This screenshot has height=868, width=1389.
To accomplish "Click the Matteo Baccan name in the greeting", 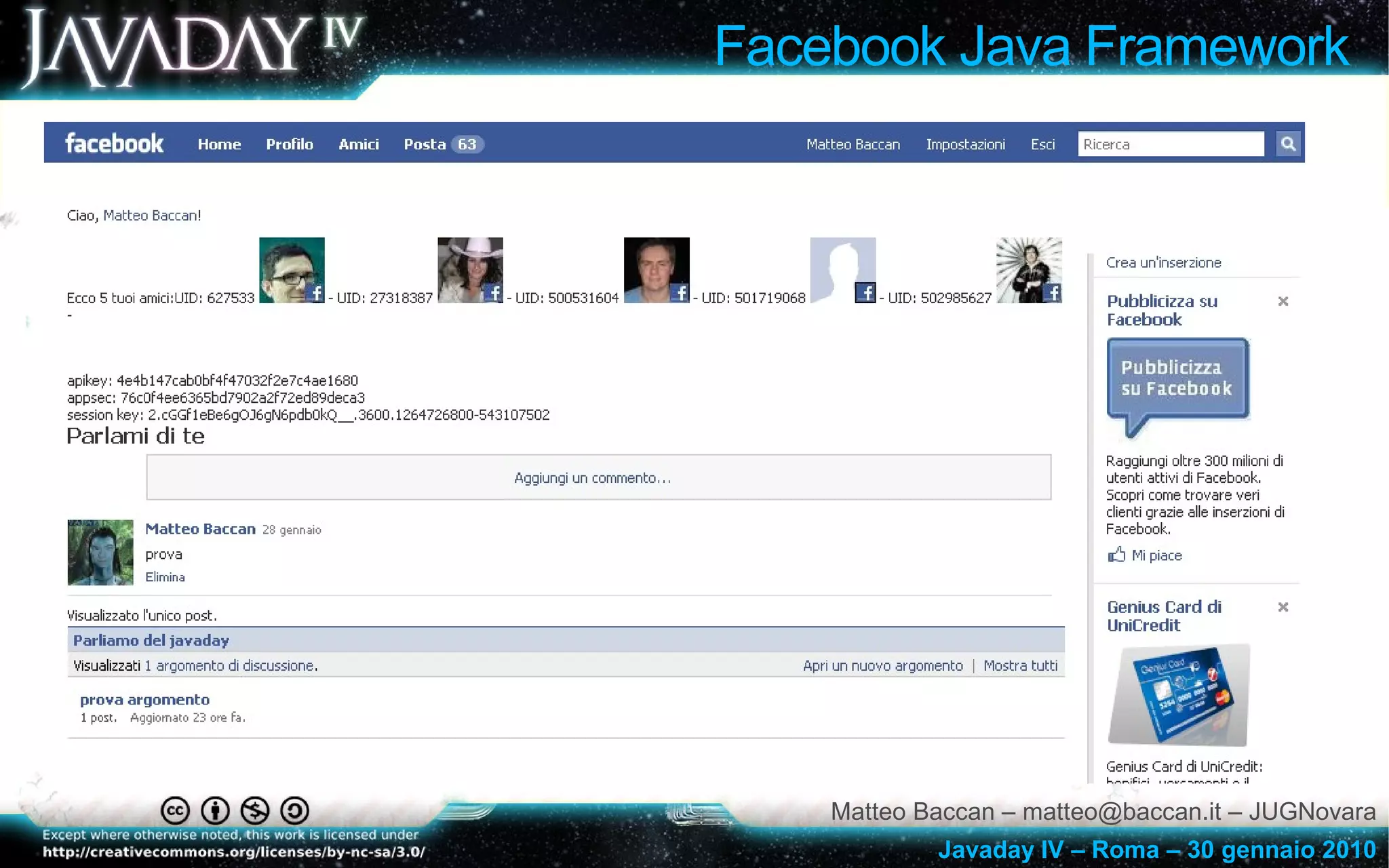I will [x=150, y=216].
